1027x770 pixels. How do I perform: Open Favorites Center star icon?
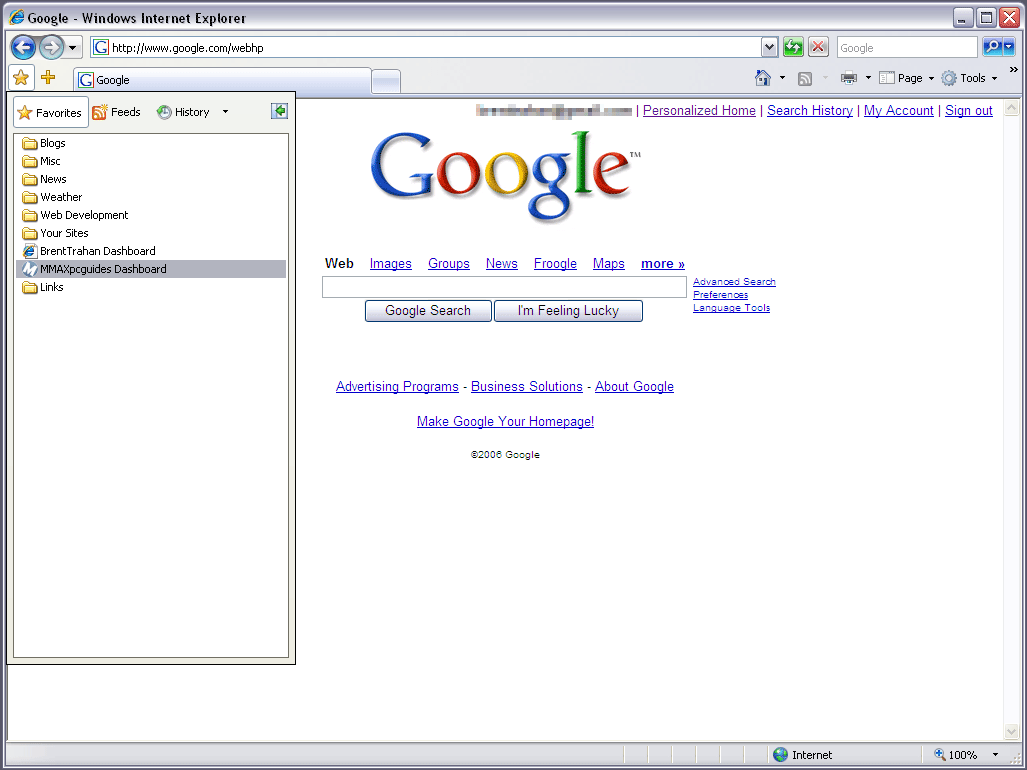(21, 78)
